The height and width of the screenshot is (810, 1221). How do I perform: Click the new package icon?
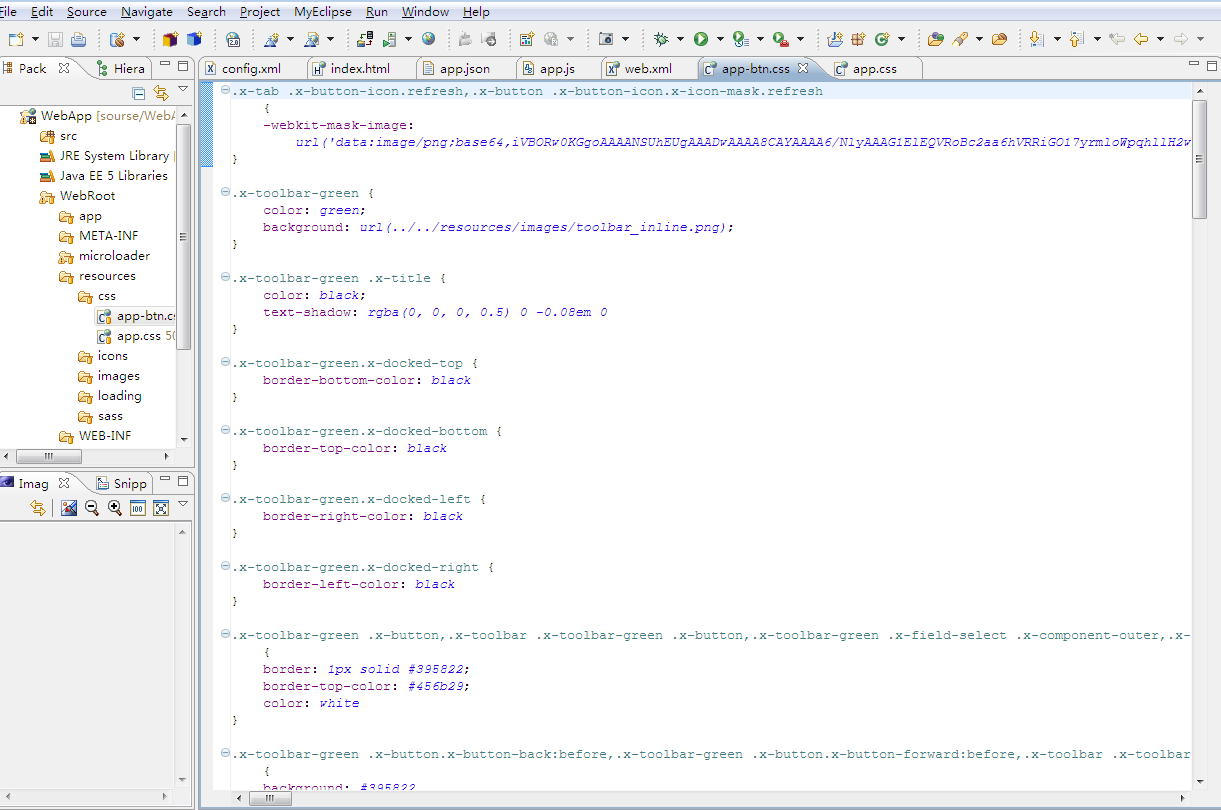pyautogui.click(x=858, y=39)
